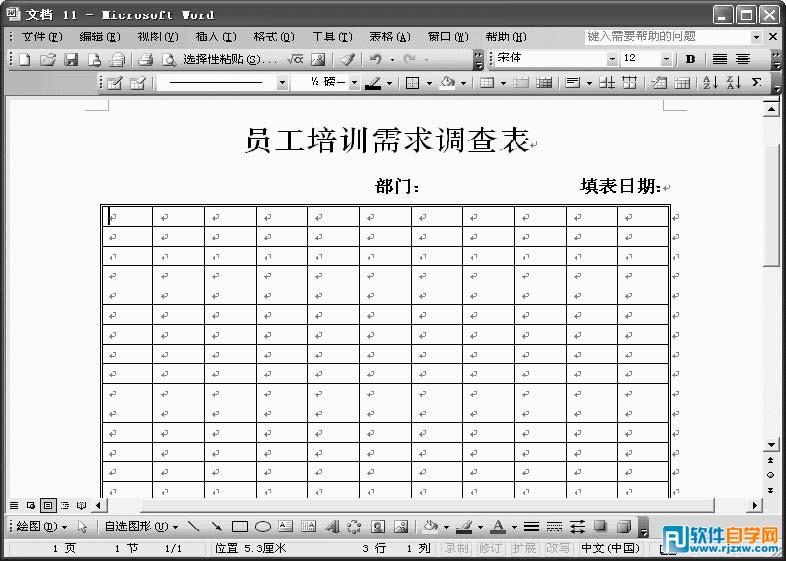Image resolution: width=786 pixels, height=561 pixels.
Task: Click the 选择性粘贴(S)... button
Action: pos(230,60)
